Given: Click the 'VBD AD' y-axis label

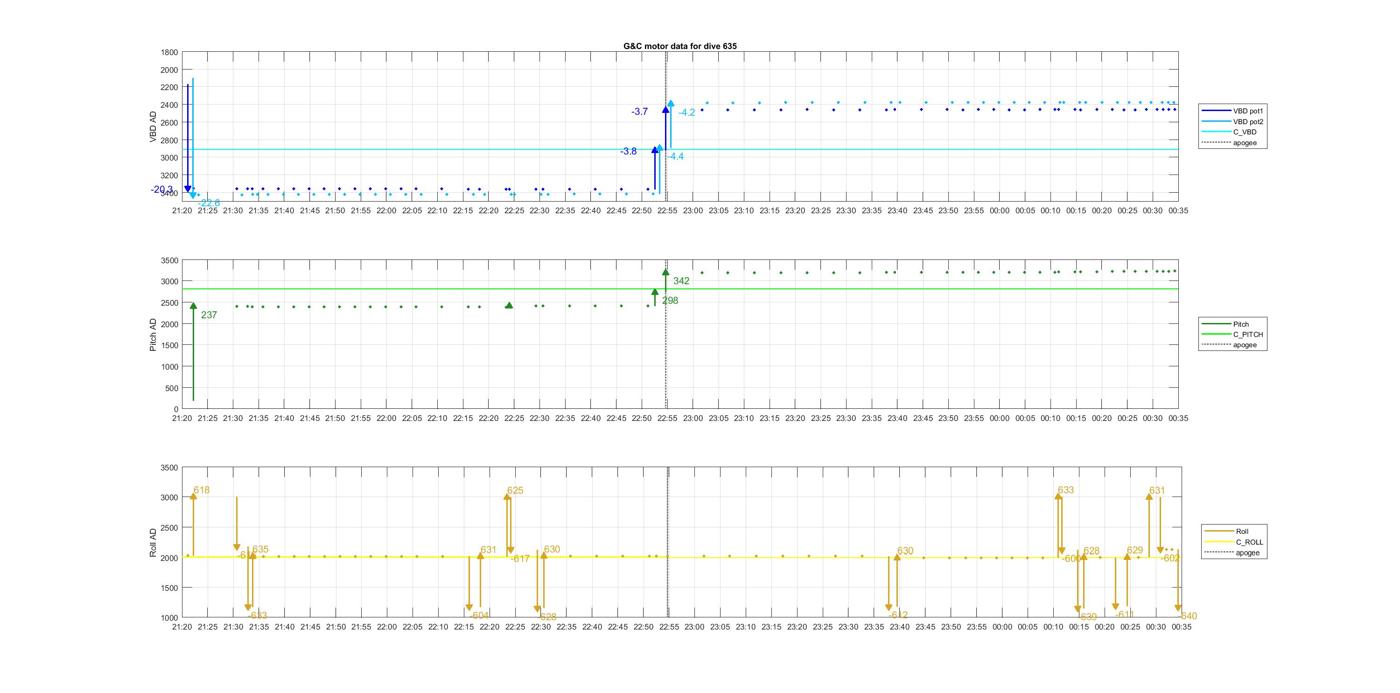Looking at the screenshot, I should tap(154, 126).
